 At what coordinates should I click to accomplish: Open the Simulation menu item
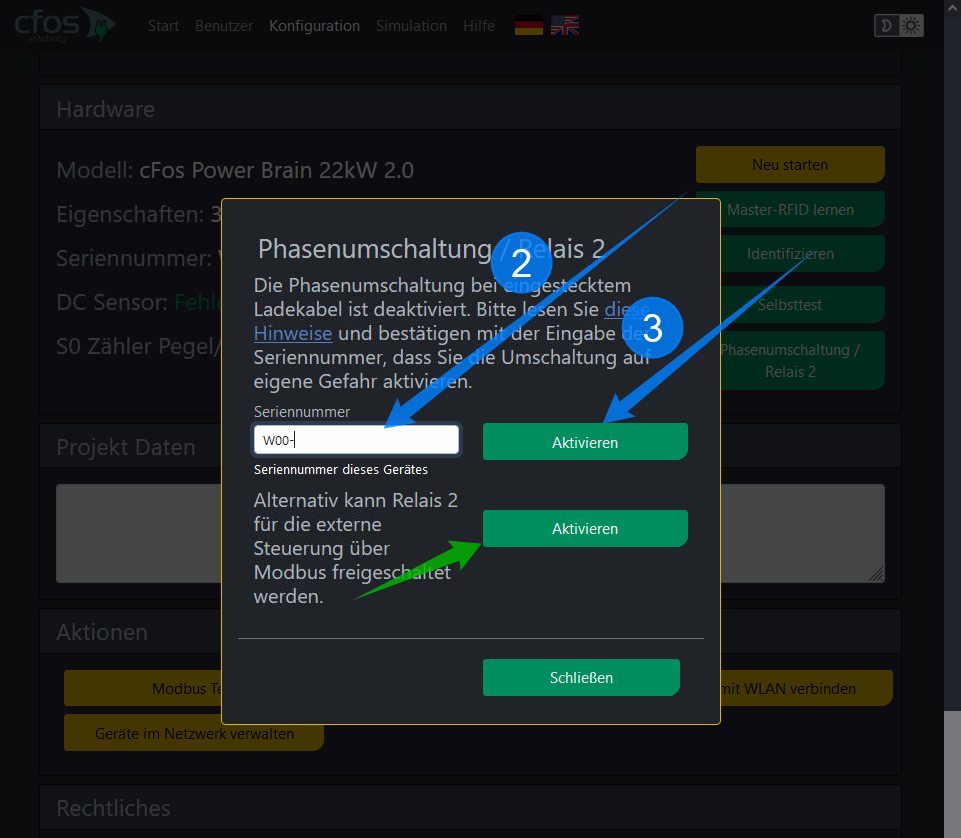(411, 26)
